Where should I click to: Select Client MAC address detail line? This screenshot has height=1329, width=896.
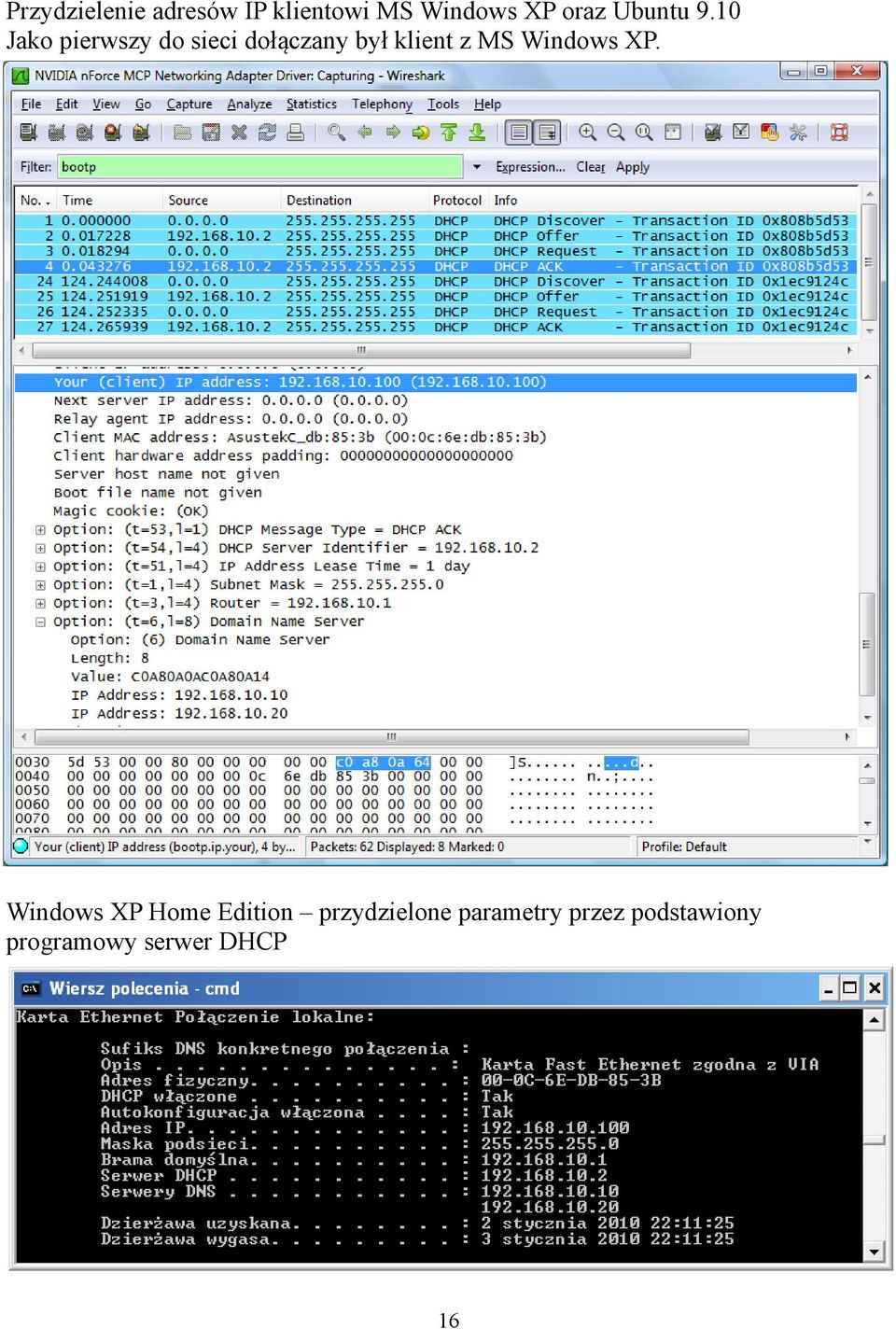click(x=300, y=437)
